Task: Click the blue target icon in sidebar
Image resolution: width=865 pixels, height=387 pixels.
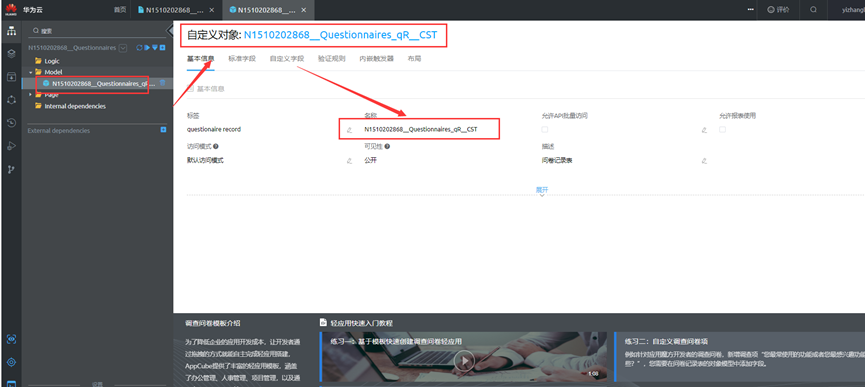Action: pyautogui.click(x=11, y=362)
